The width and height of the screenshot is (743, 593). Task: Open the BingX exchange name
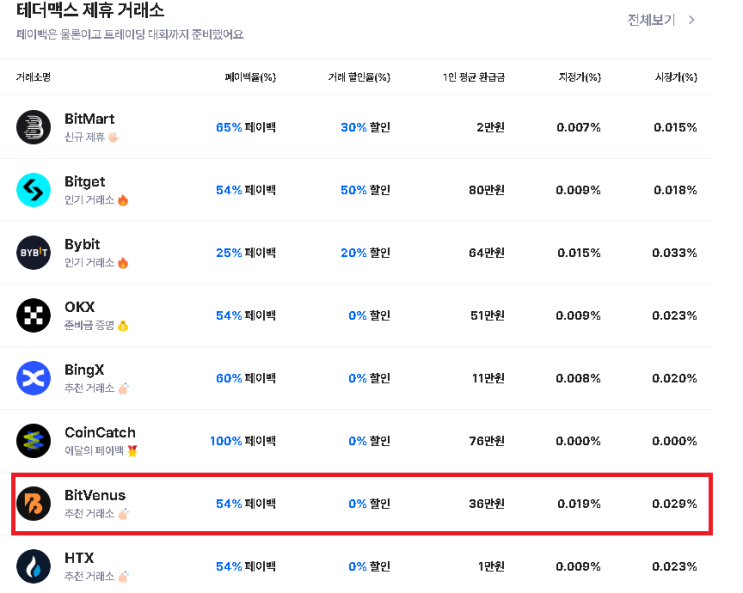coord(84,370)
